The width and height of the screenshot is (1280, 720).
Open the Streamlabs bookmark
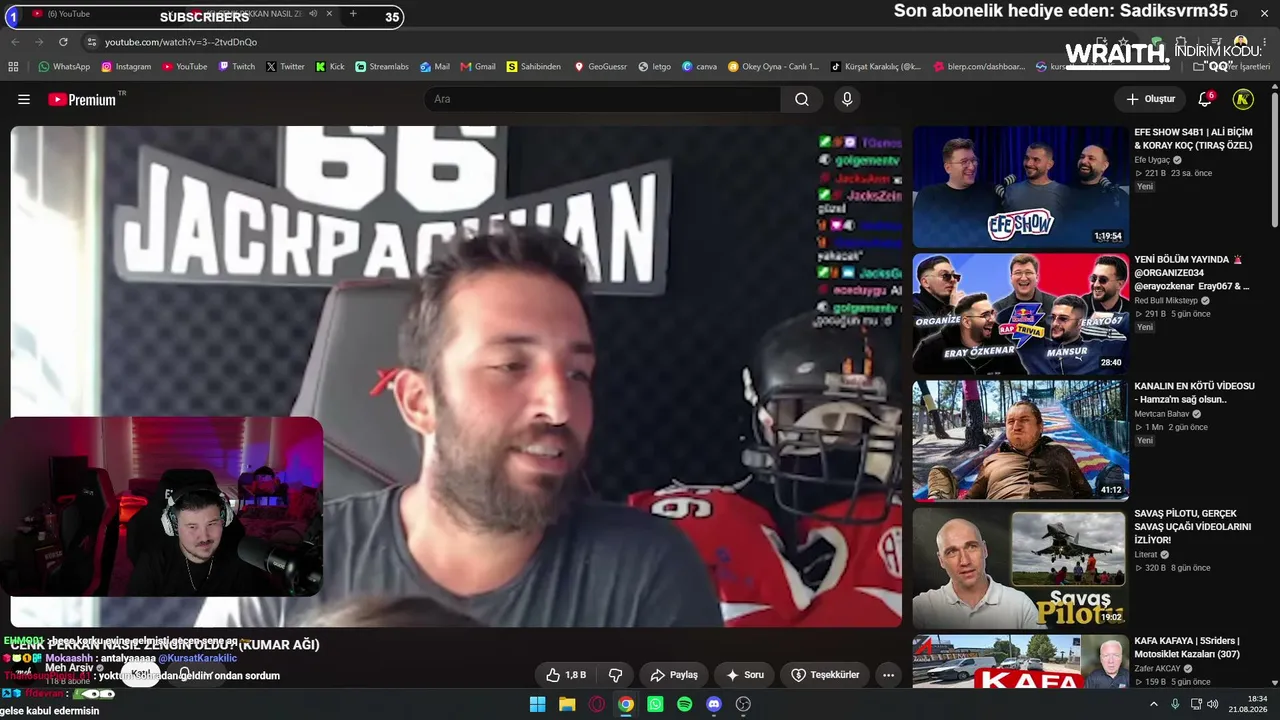(x=382, y=67)
